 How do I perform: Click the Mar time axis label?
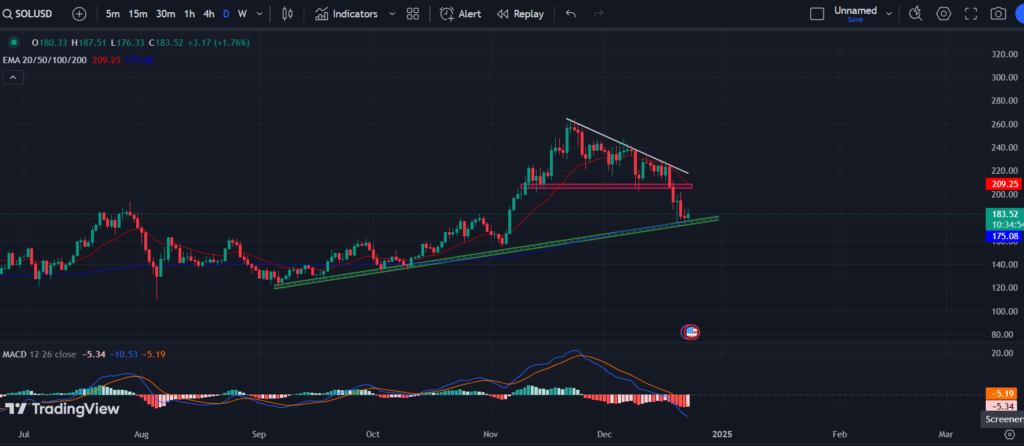pos(946,434)
